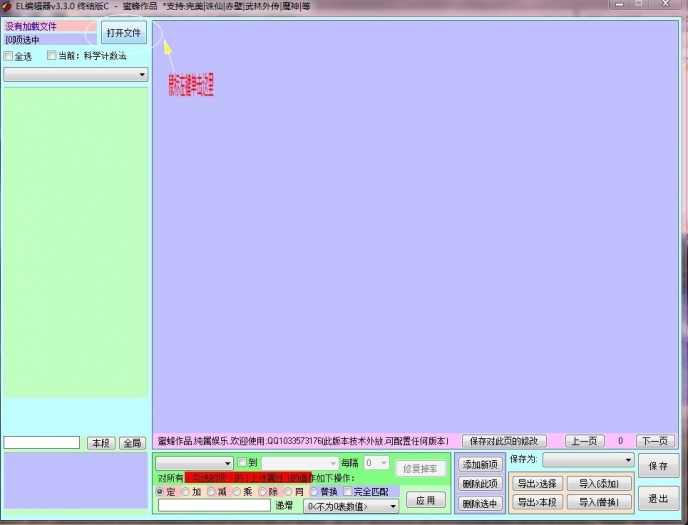The width and height of the screenshot is (688, 525).
Task: Click the 应用 (apply) button
Action: click(x=426, y=500)
